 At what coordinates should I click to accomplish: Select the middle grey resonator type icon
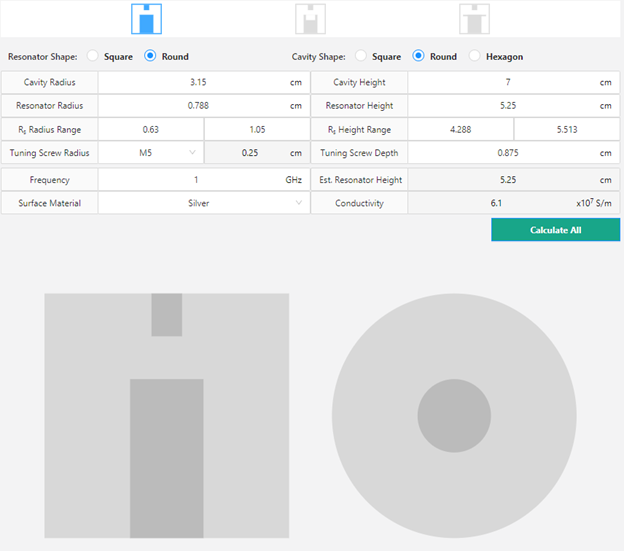point(310,19)
